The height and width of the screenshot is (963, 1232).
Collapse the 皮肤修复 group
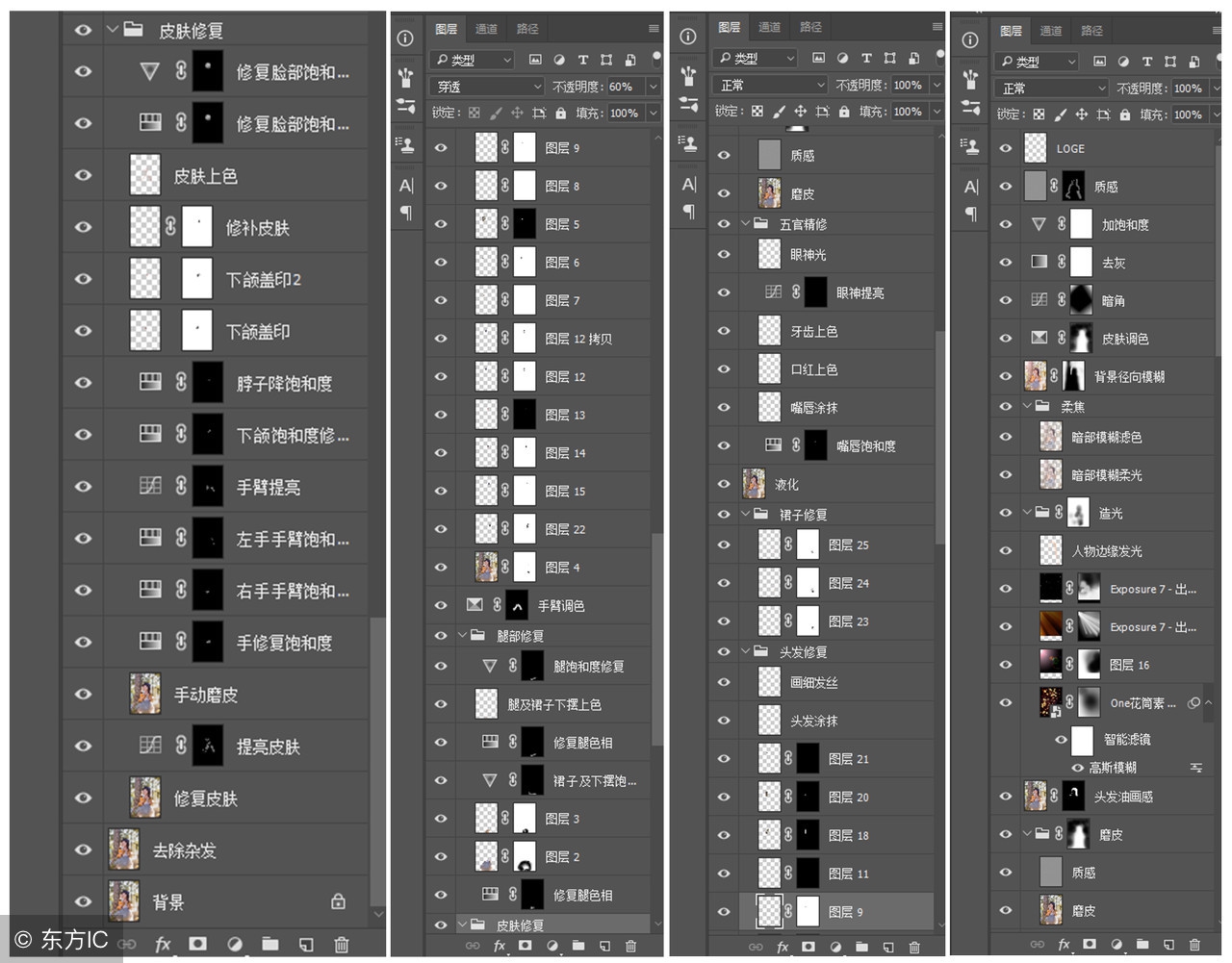[113, 30]
